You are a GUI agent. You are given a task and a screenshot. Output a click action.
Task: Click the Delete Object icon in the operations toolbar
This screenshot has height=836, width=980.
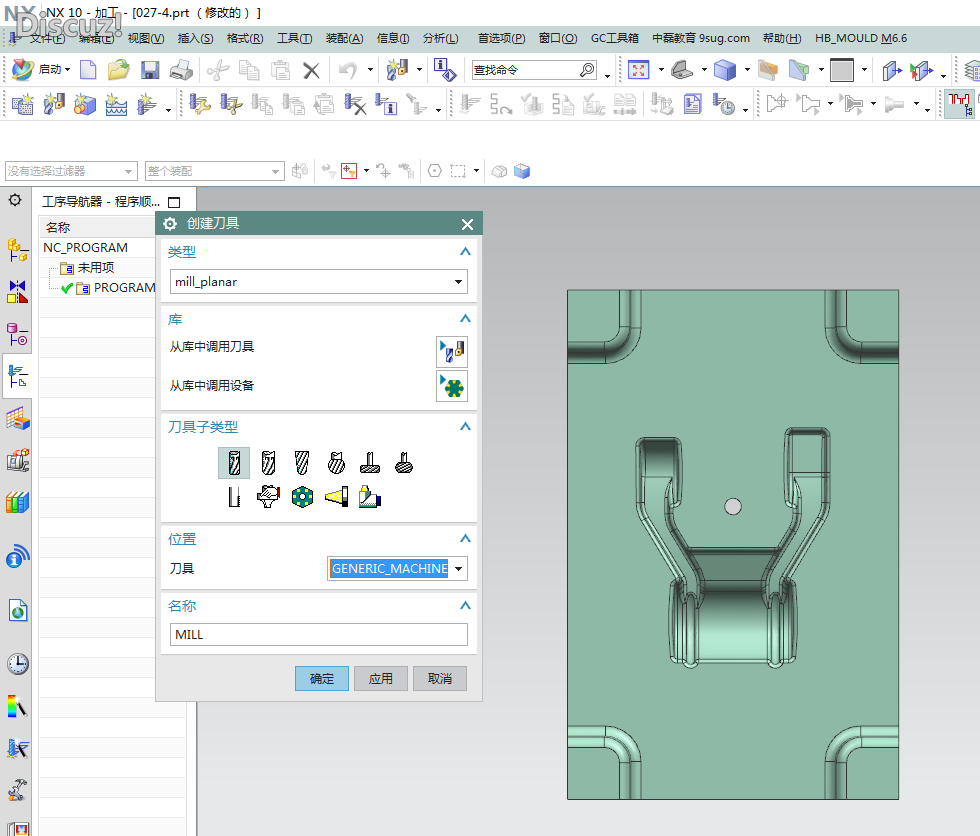(x=355, y=104)
